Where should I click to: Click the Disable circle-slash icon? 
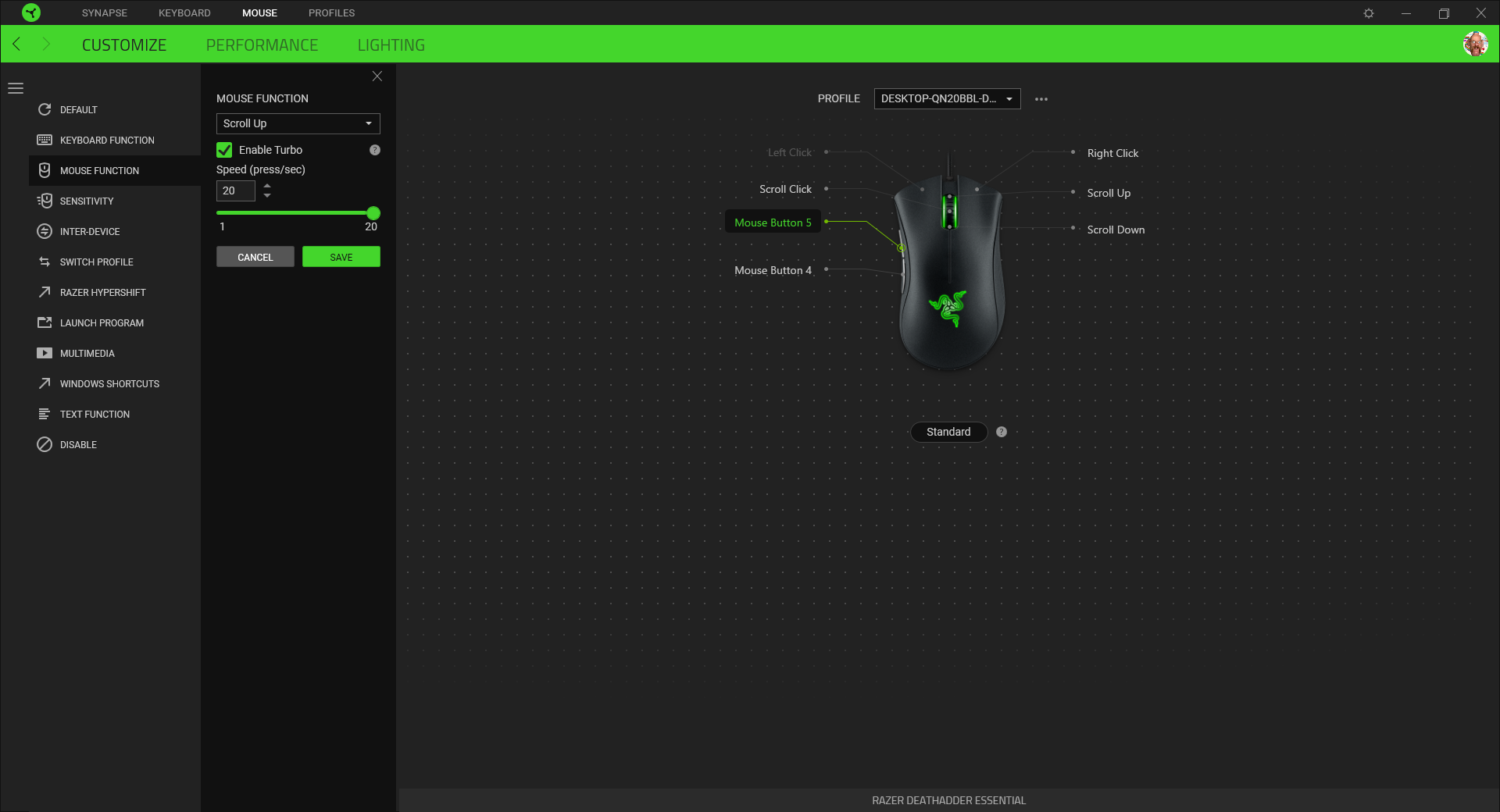pyautogui.click(x=45, y=444)
